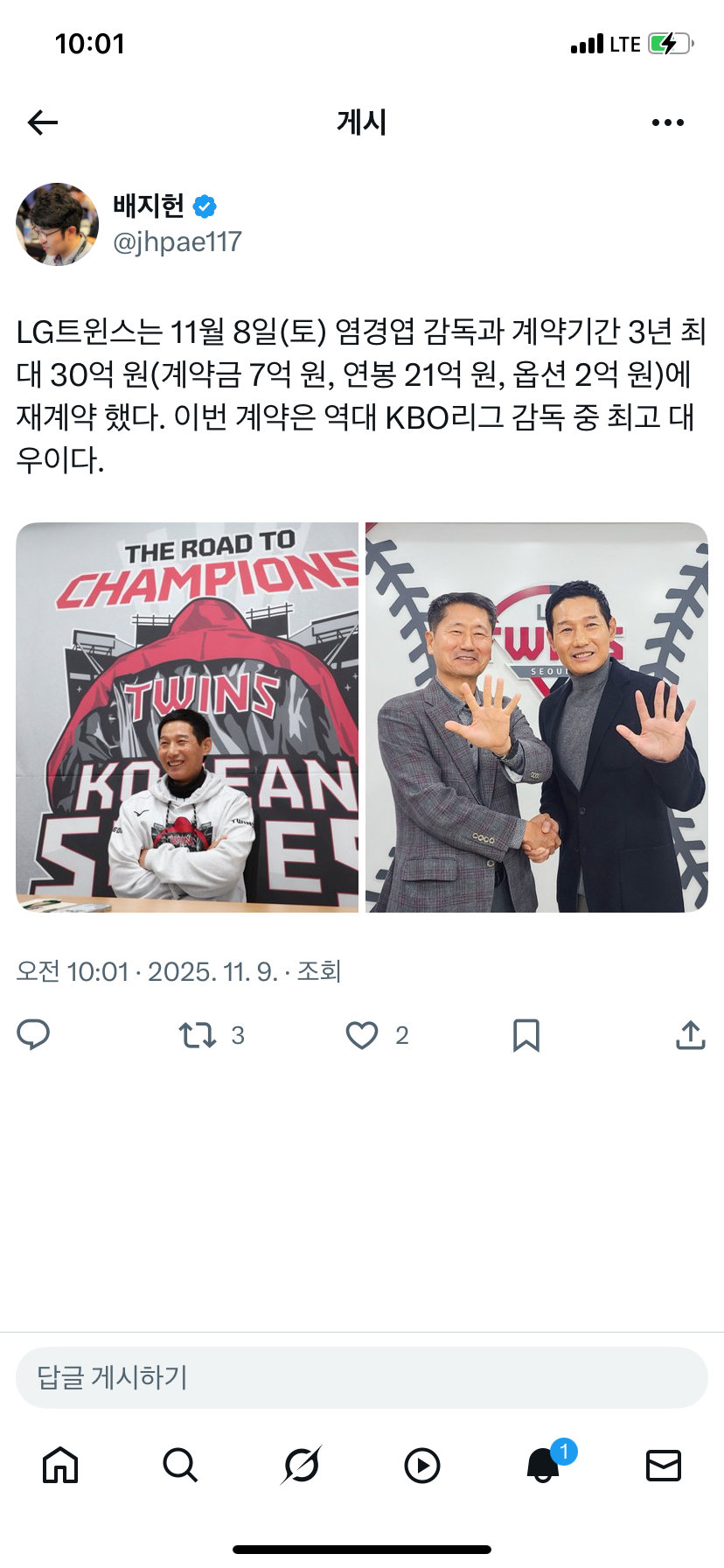Like the post with heart icon

click(362, 1035)
